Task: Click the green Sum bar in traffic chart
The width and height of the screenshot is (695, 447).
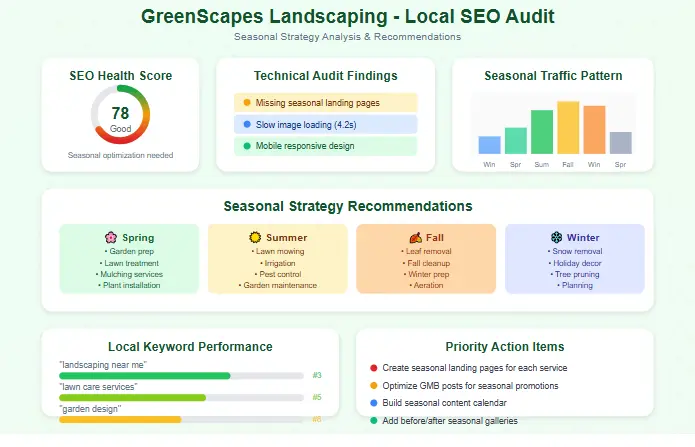Action: (542, 131)
